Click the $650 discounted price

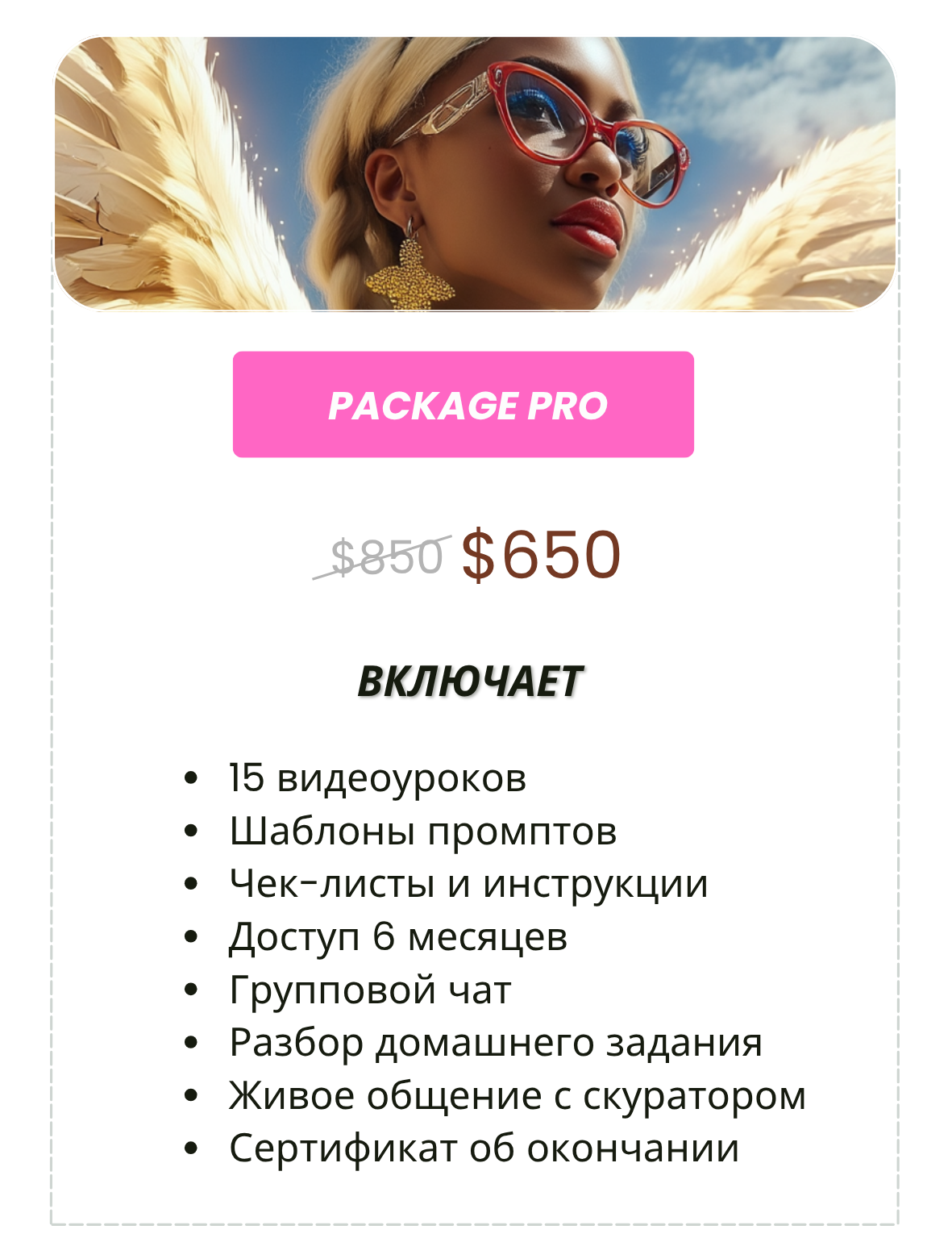pos(541,555)
